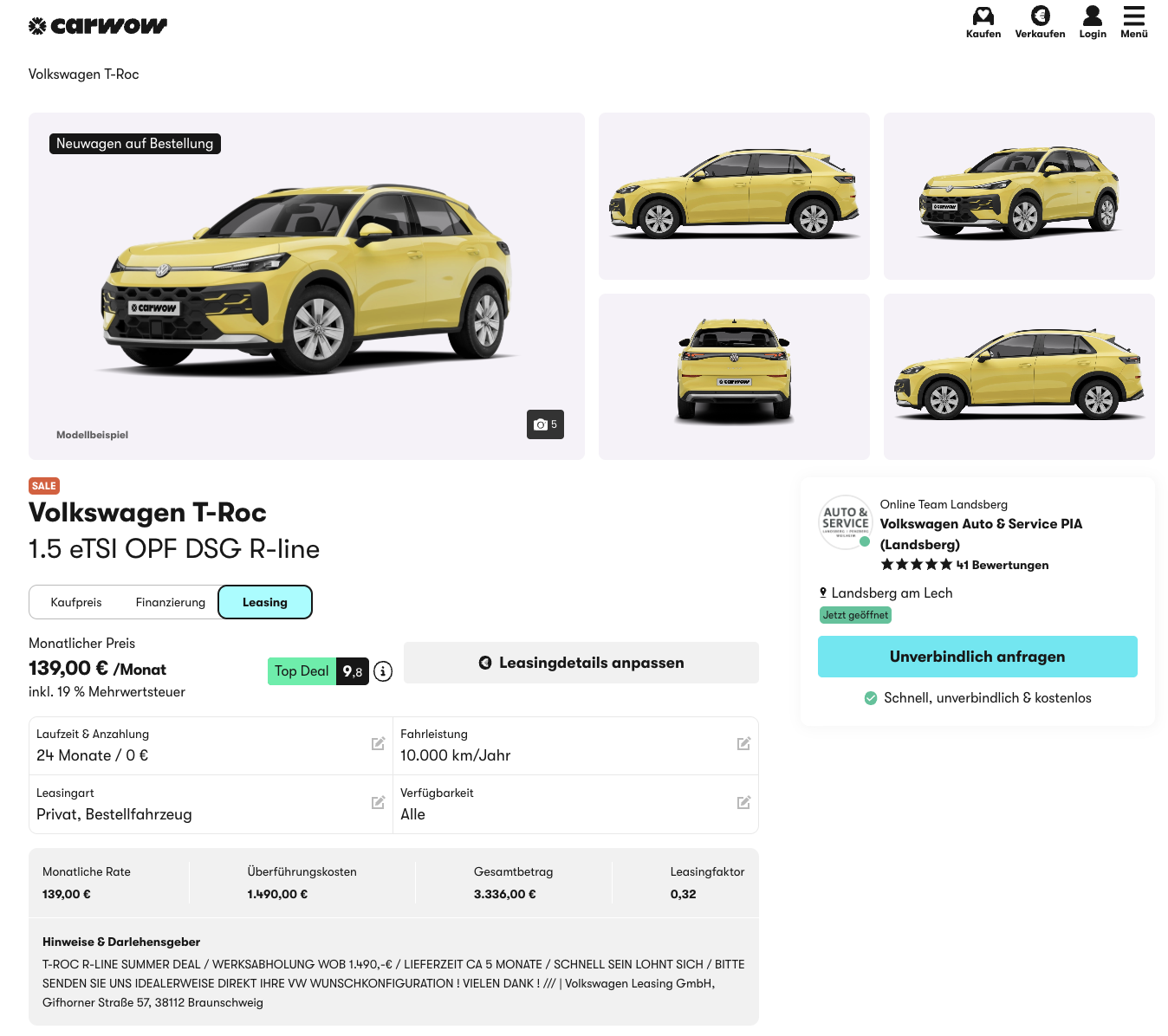1168x1036 pixels.
Task: Open the Verkaufen euro icon
Action: tap(1040, 16)
